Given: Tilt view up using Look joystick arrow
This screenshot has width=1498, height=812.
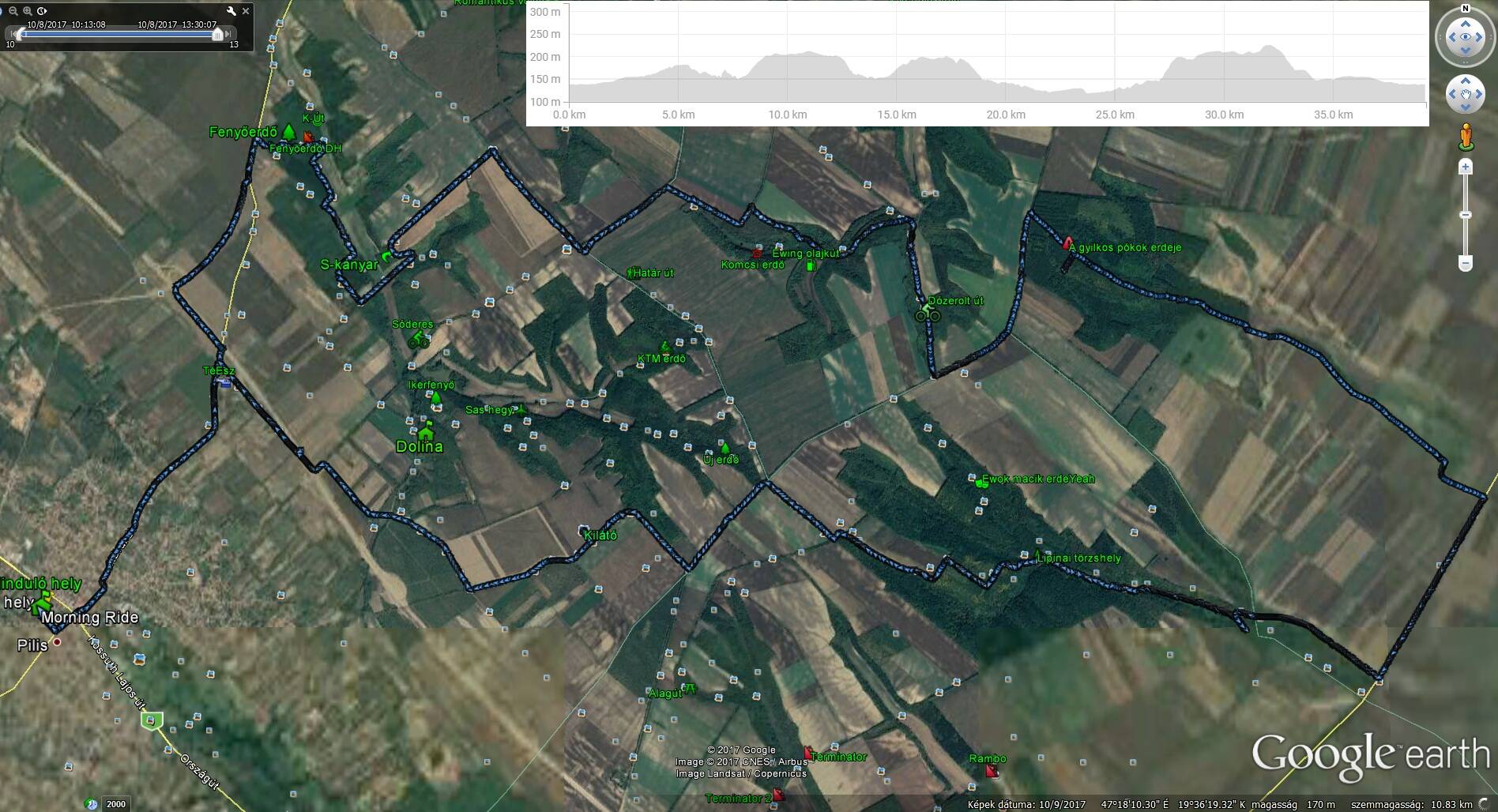Looking at the screenshot, I should [1465, 23].
